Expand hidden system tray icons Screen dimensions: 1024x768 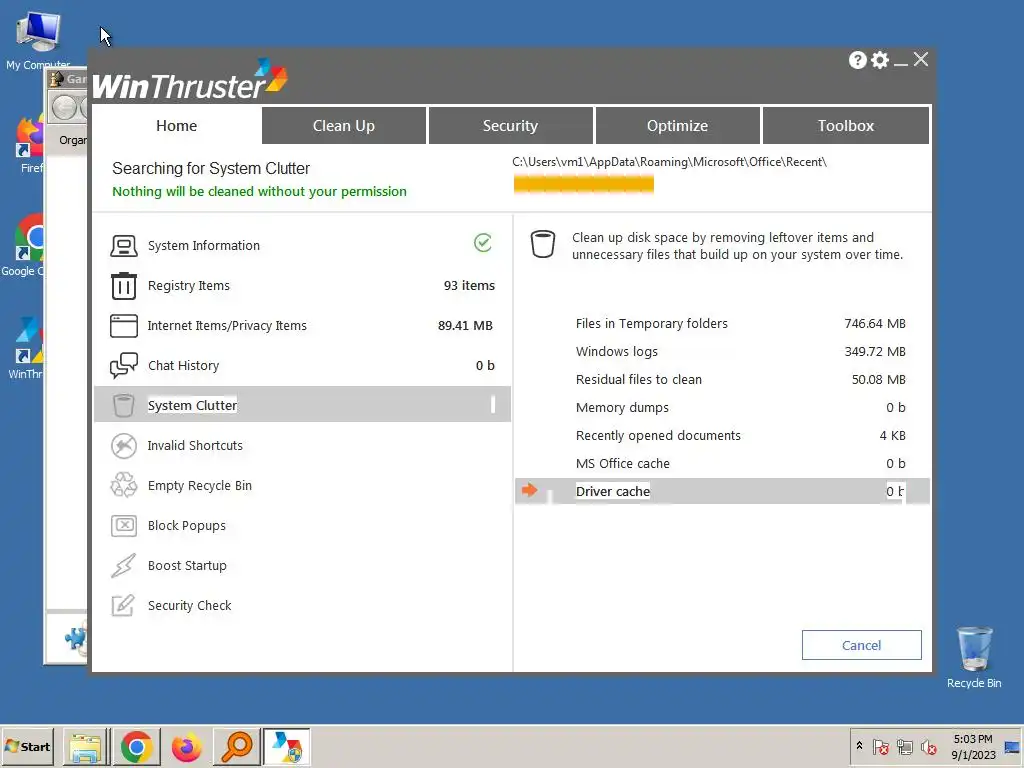pyautogui.click(x=859, y=746)
